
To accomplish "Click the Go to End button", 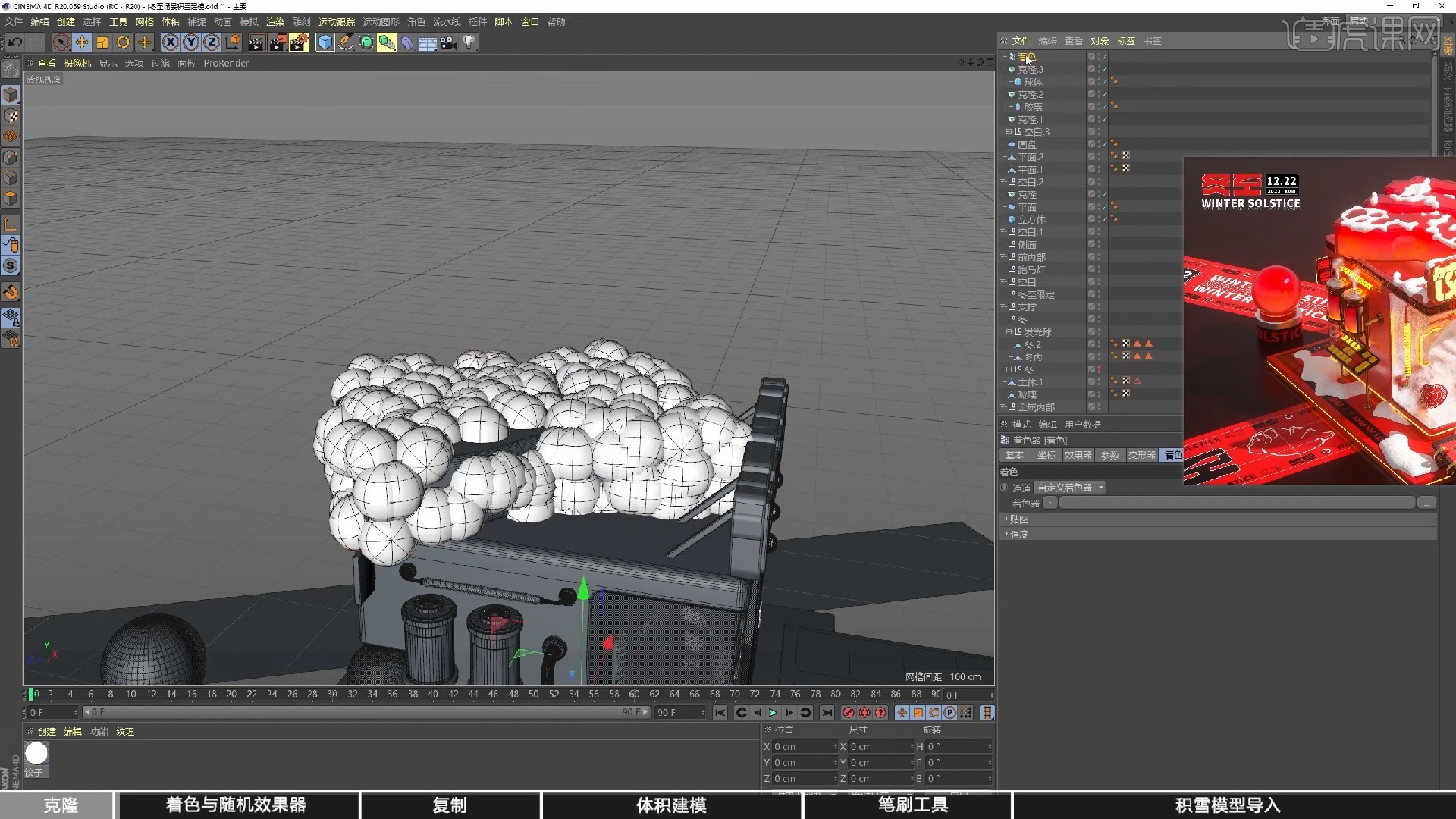I will click(827, 713).
